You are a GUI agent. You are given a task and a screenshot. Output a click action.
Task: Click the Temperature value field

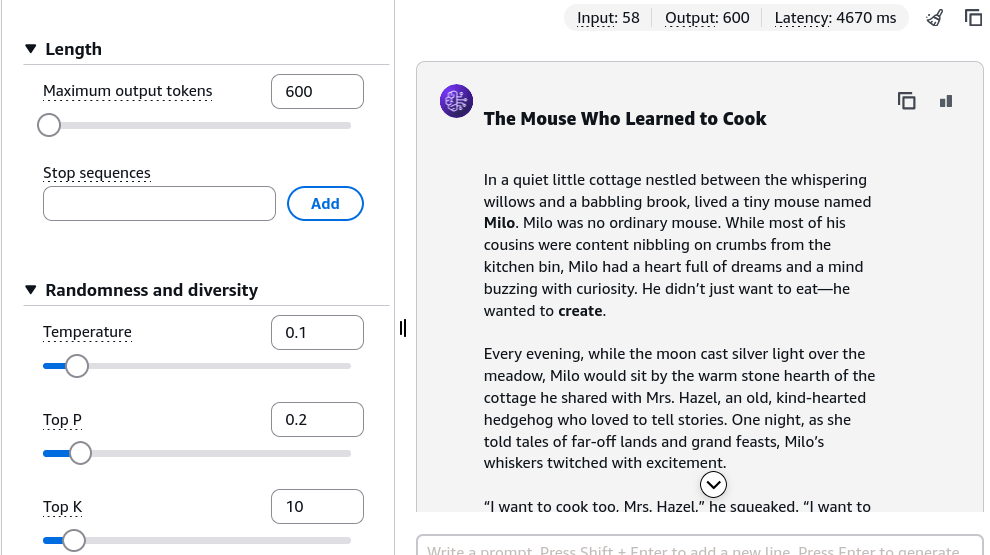318,332
